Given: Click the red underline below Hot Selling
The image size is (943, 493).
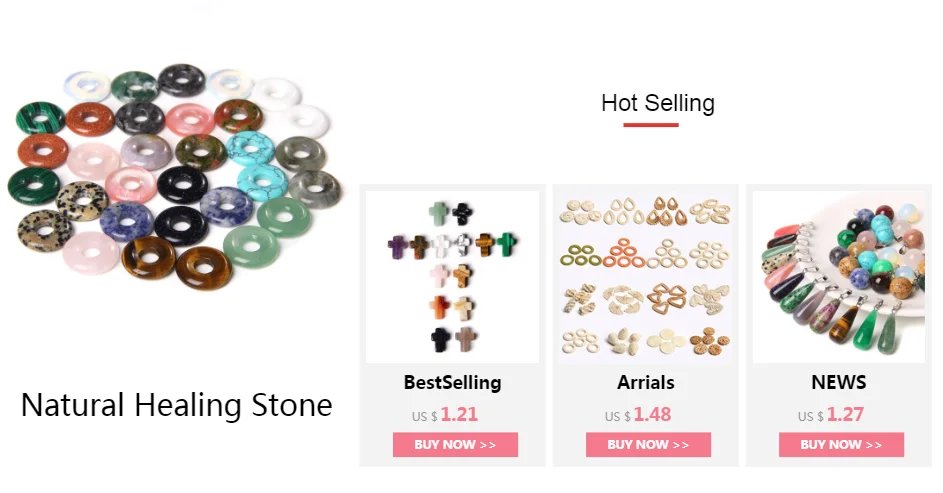Looking at the screenshot, I should pyautogui.click(x=651, y=125).
